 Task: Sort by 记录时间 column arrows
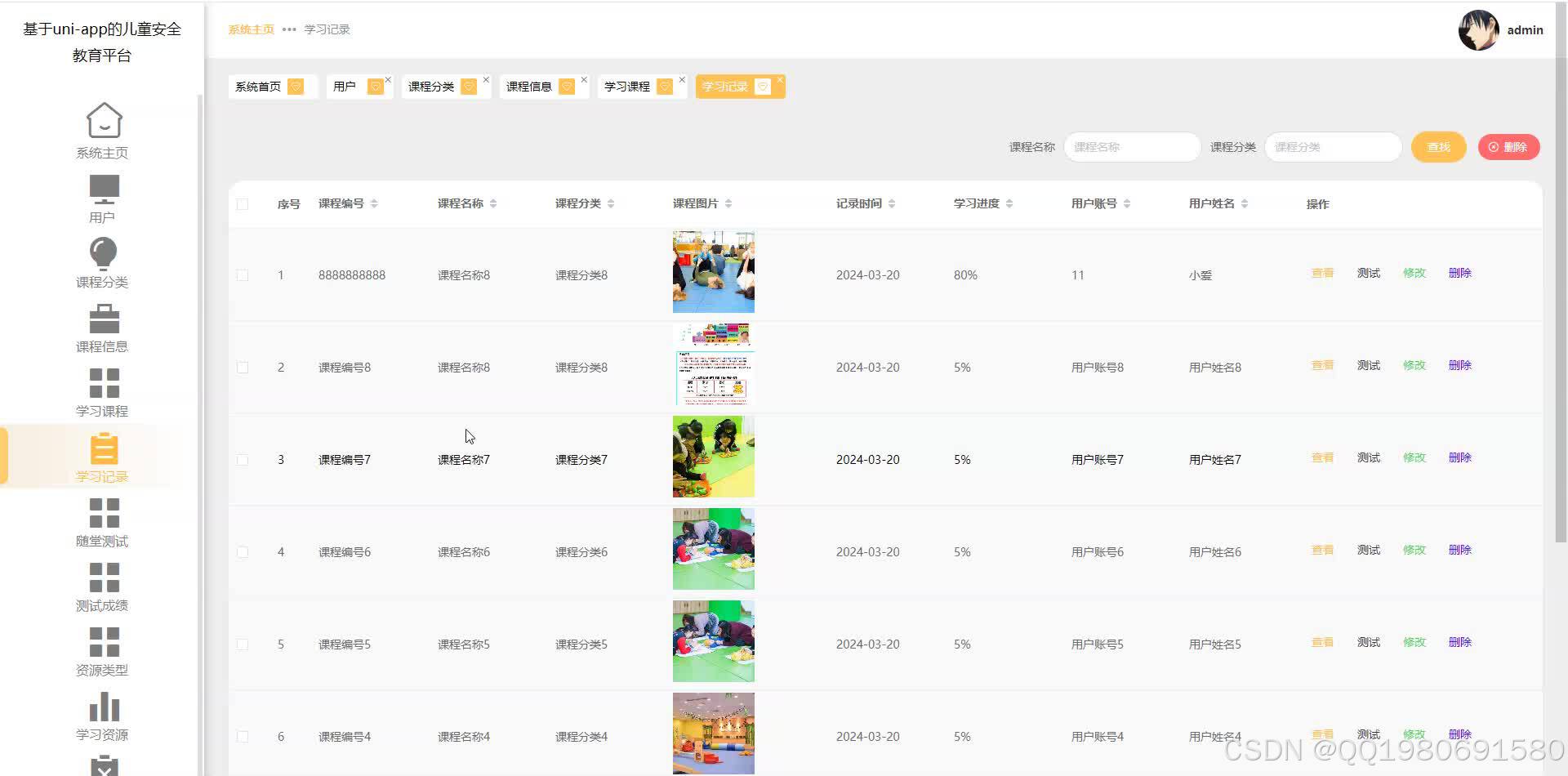coord(892,203)
